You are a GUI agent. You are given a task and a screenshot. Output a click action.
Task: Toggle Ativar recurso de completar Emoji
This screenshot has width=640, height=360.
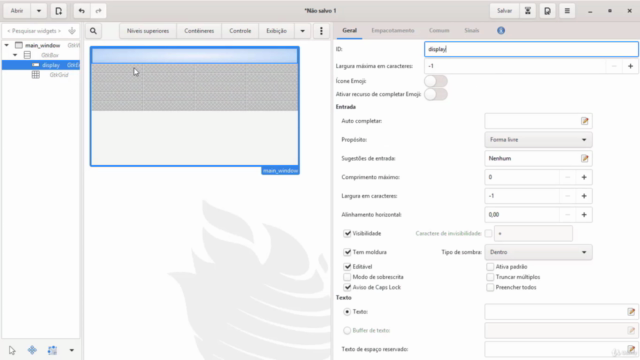tap(436, 94)
